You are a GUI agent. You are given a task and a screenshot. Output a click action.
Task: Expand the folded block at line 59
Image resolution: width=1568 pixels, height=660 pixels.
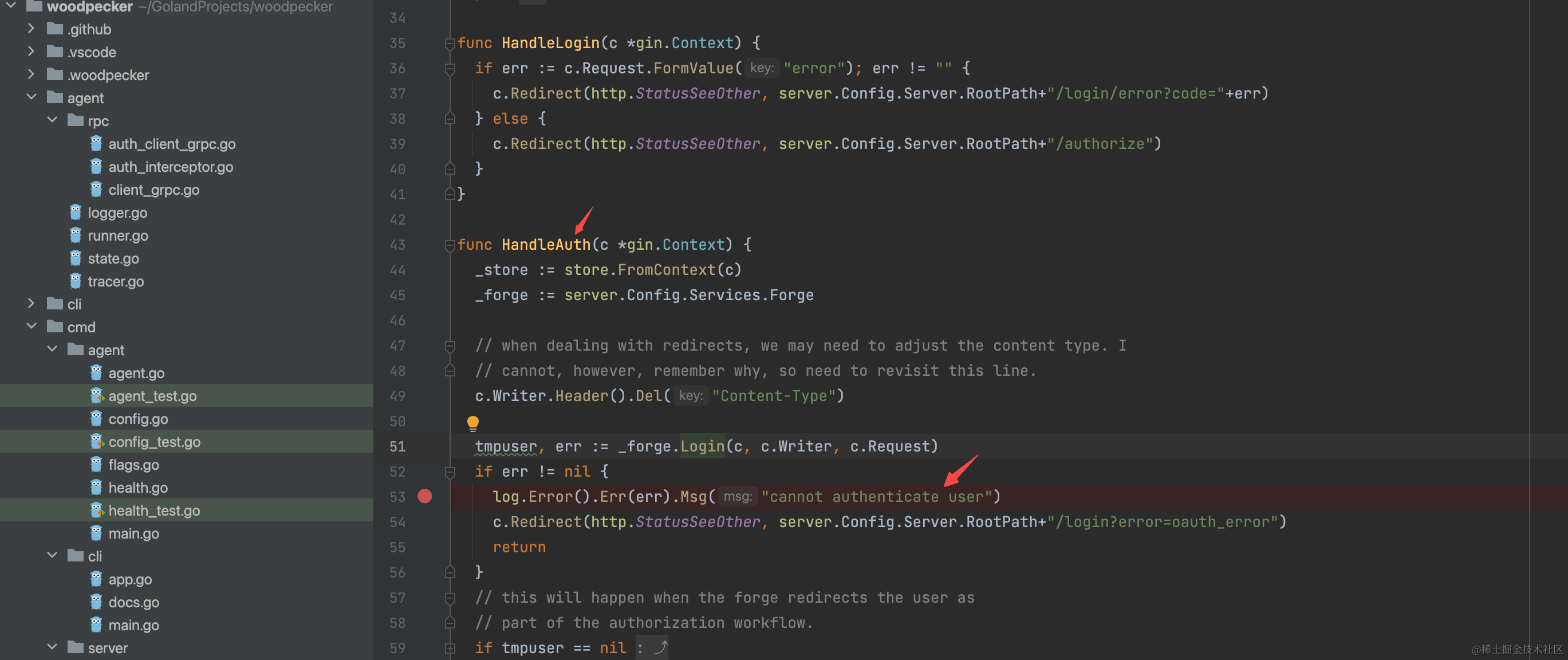[x=450, y=648]
